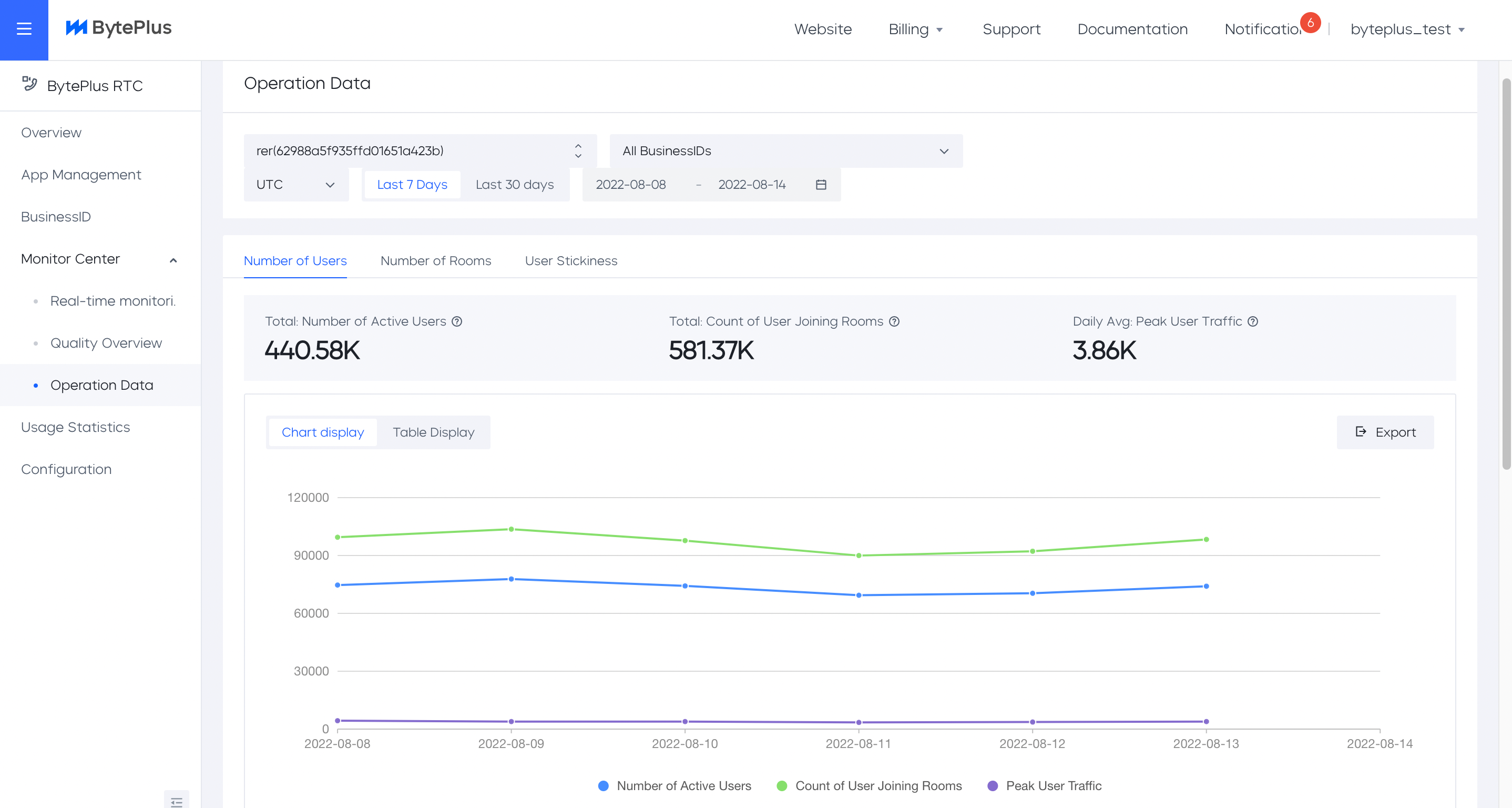Image resolution: width=1512 pixels, height=808 pixels.
Task: Open the All BusinessIDs dropdown
Action: (785, 151)
